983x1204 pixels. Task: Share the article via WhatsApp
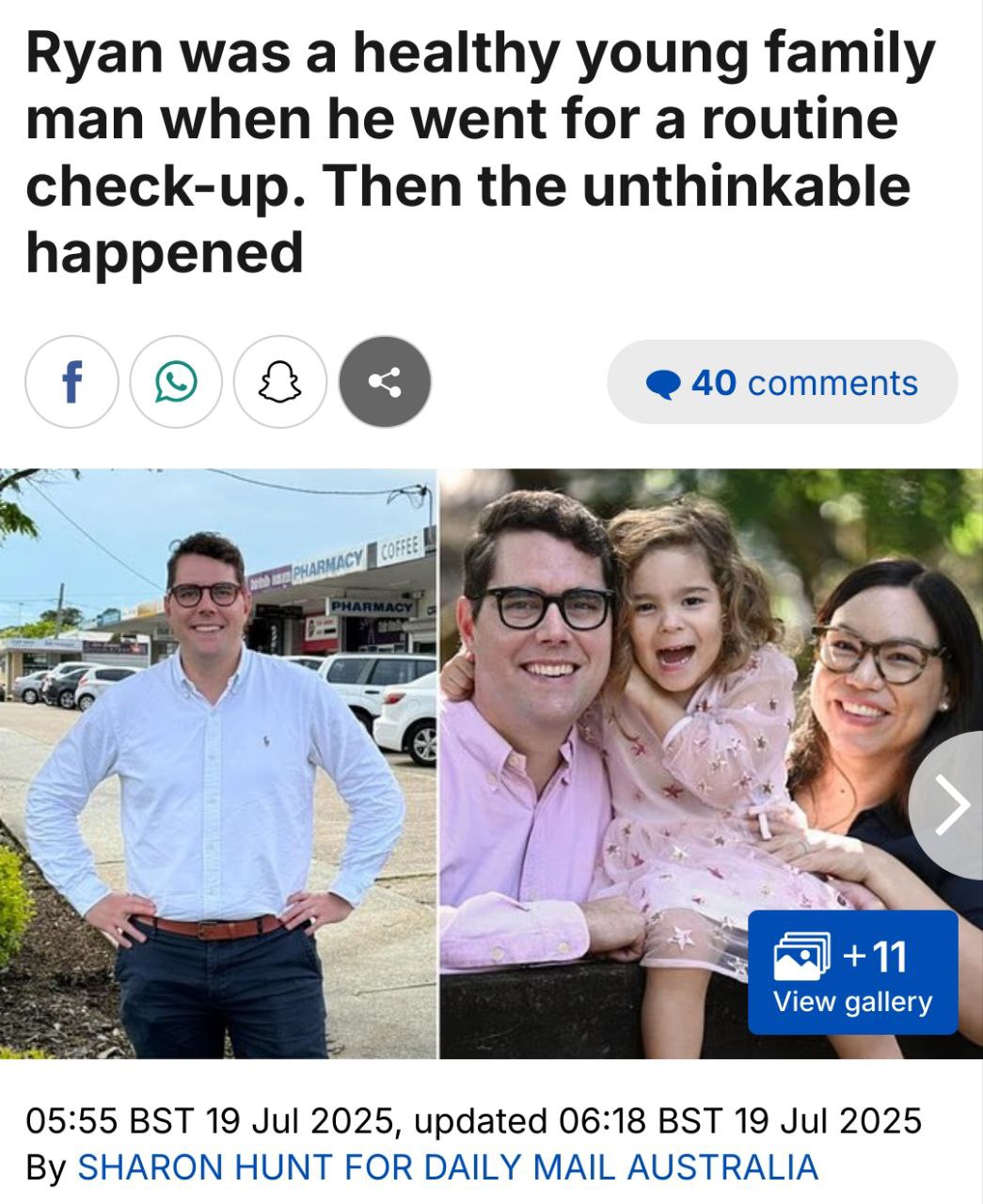tap(176, 383)
